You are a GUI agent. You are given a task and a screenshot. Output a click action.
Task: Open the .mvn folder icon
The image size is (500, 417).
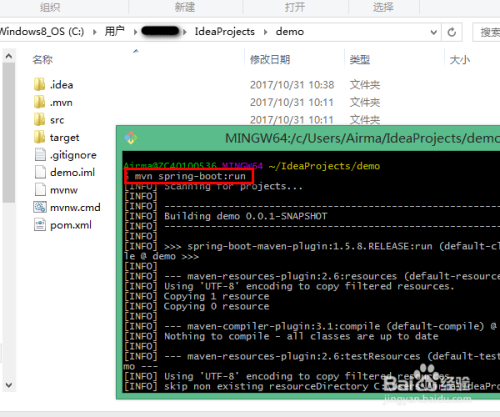pos(39,102)
